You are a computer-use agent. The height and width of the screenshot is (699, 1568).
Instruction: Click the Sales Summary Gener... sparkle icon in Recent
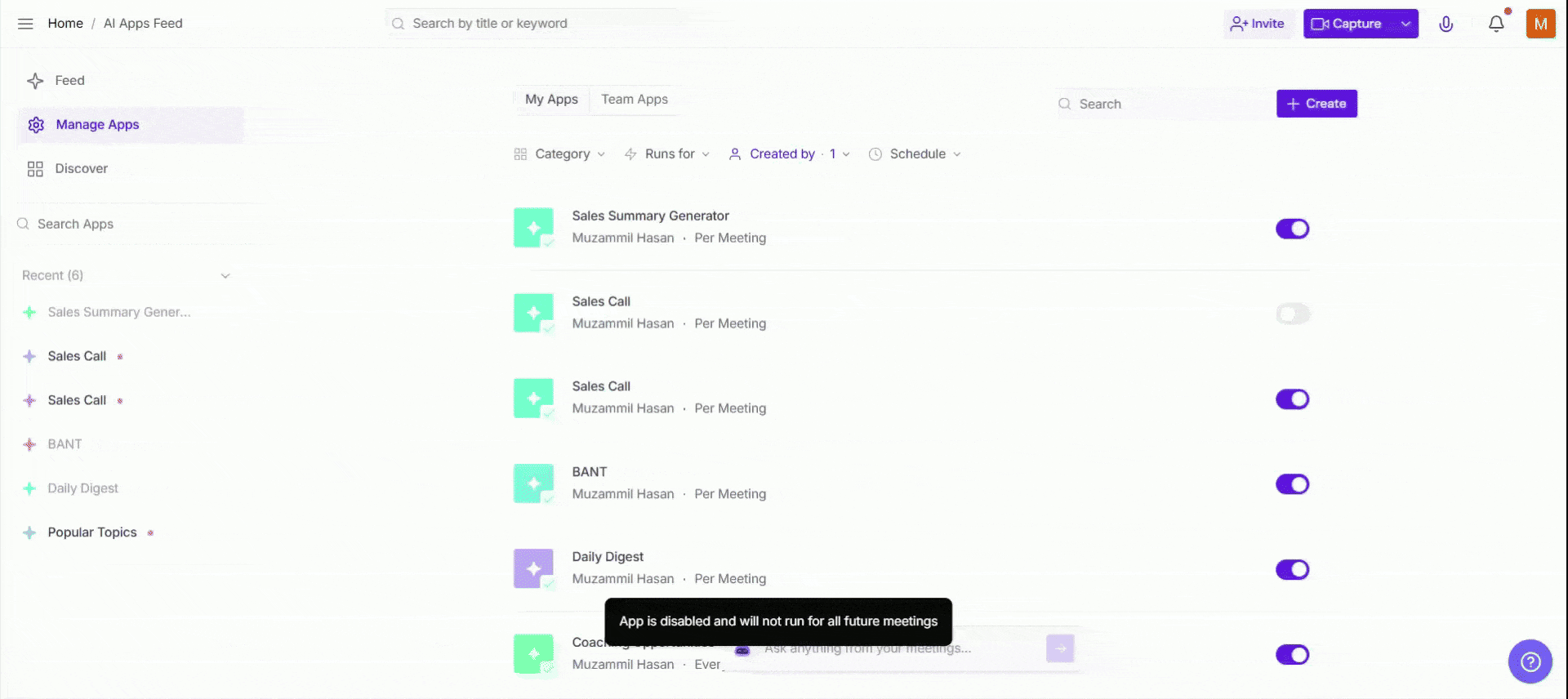[x=29, y=312]
